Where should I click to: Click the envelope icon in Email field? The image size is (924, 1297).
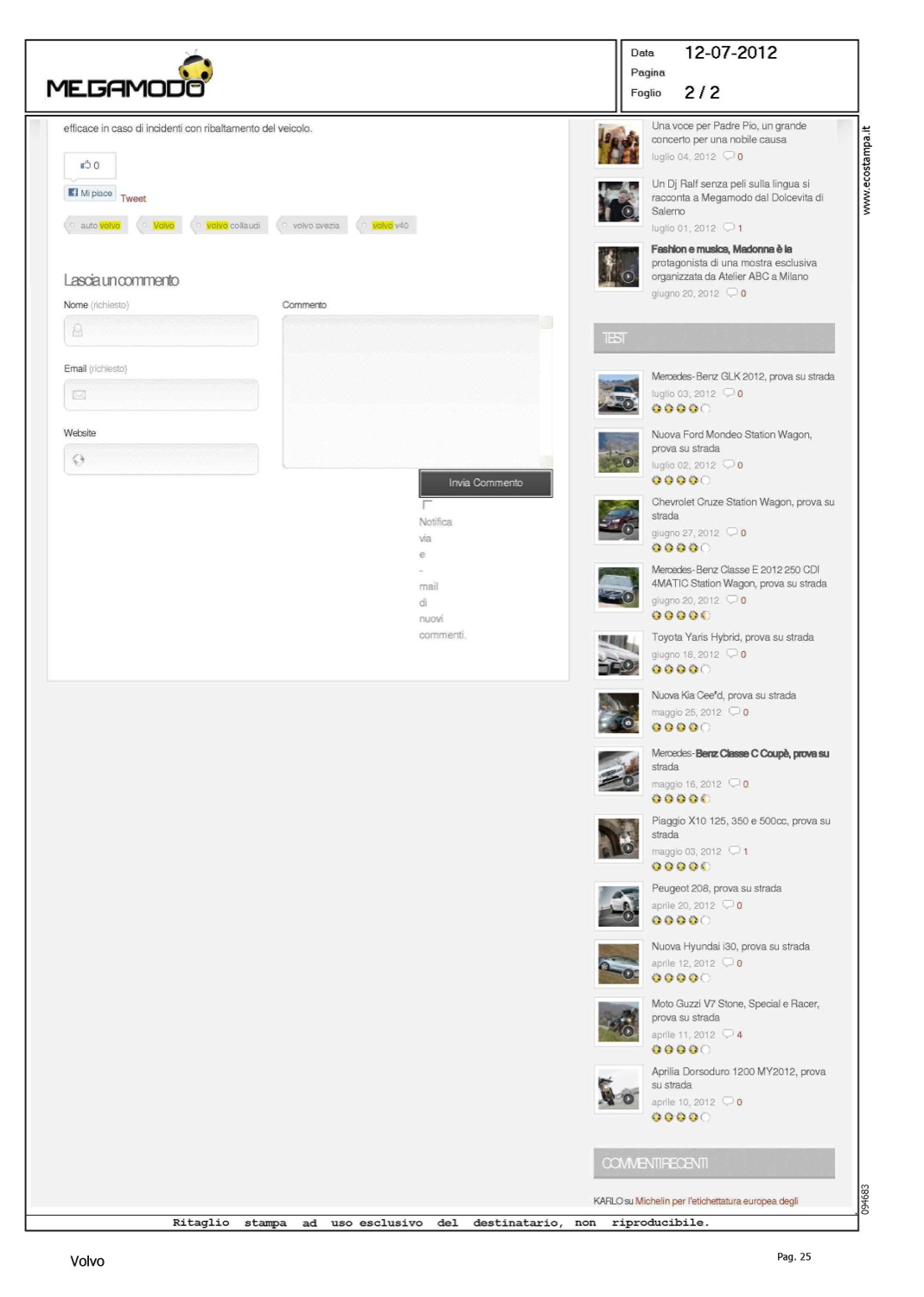79,395
